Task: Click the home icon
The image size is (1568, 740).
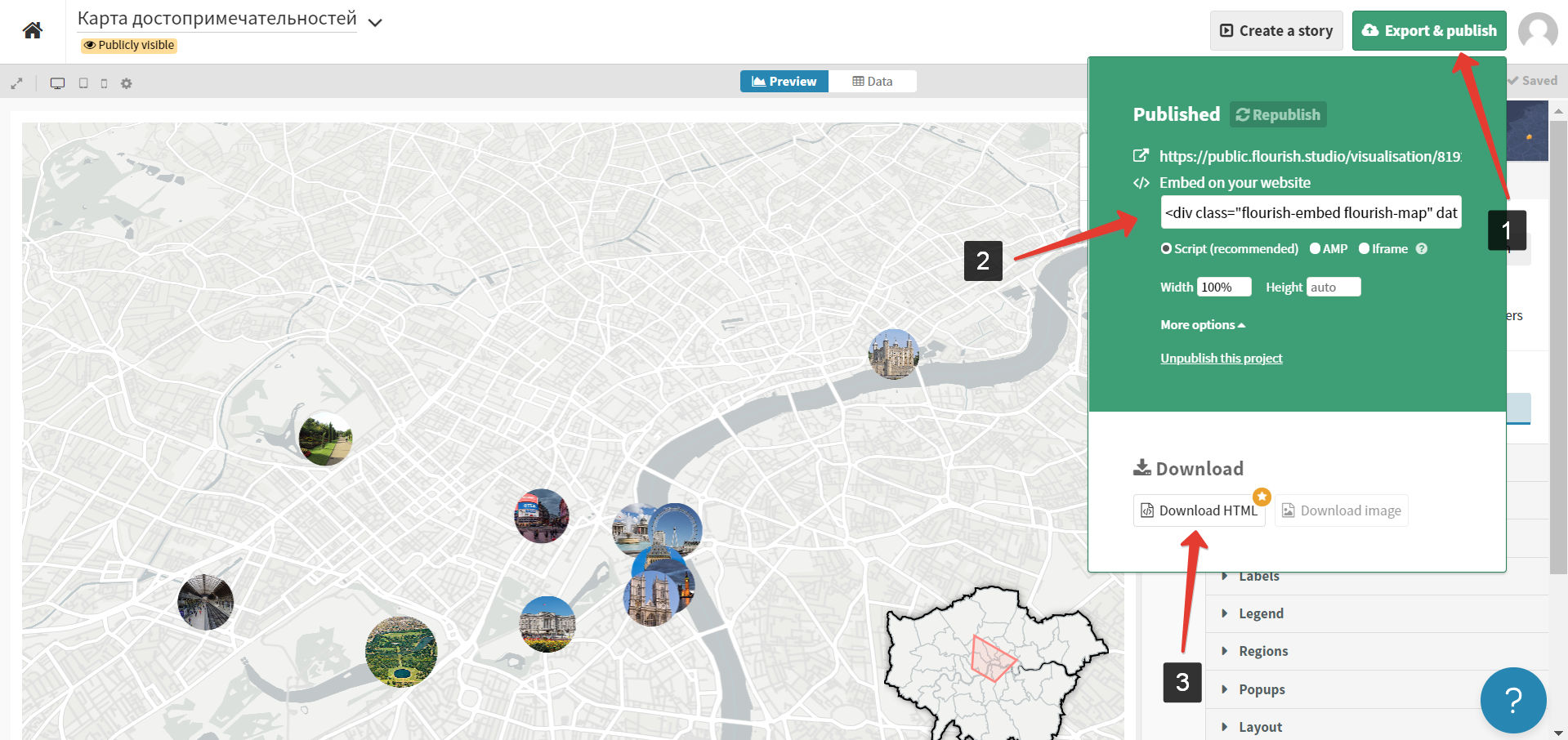Action: pos(33,31)
